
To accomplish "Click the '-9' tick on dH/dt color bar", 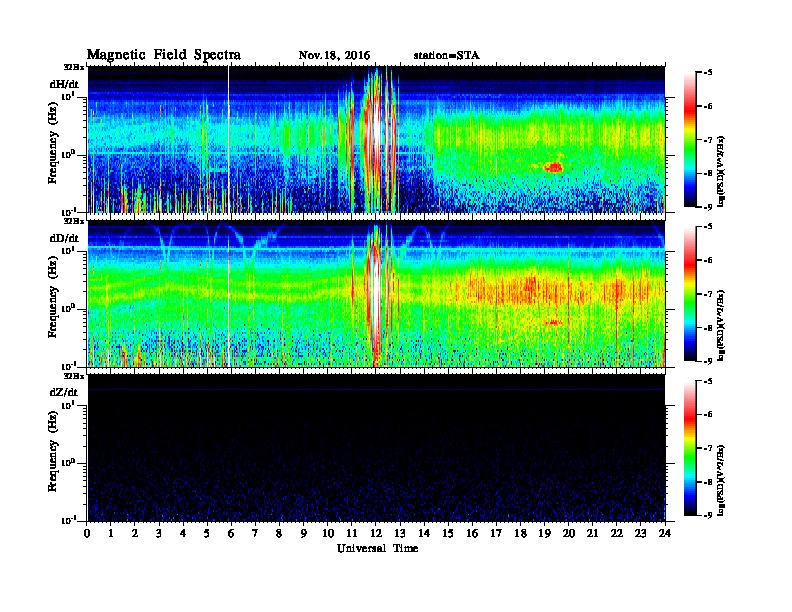I will (x=708, y=207).
